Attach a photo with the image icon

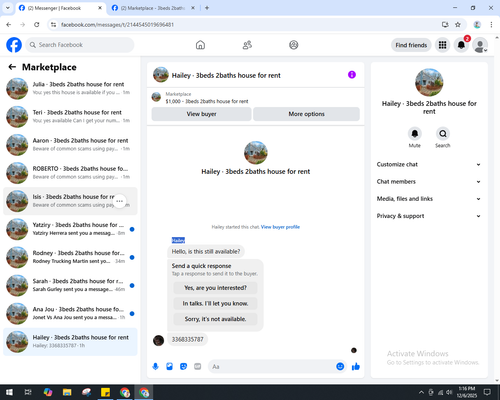coord(169,367)
